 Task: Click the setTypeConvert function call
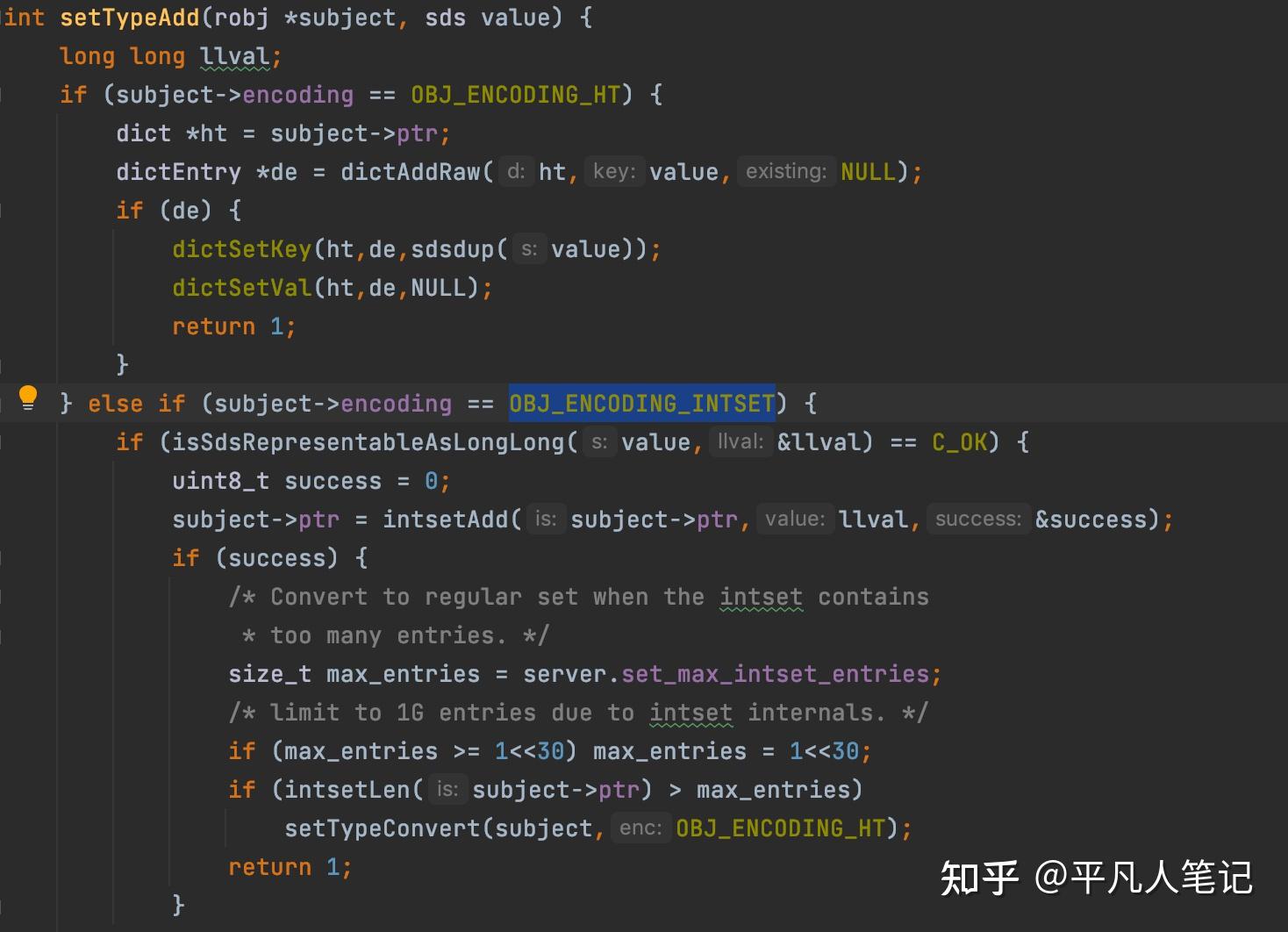[x=383, y=828]
